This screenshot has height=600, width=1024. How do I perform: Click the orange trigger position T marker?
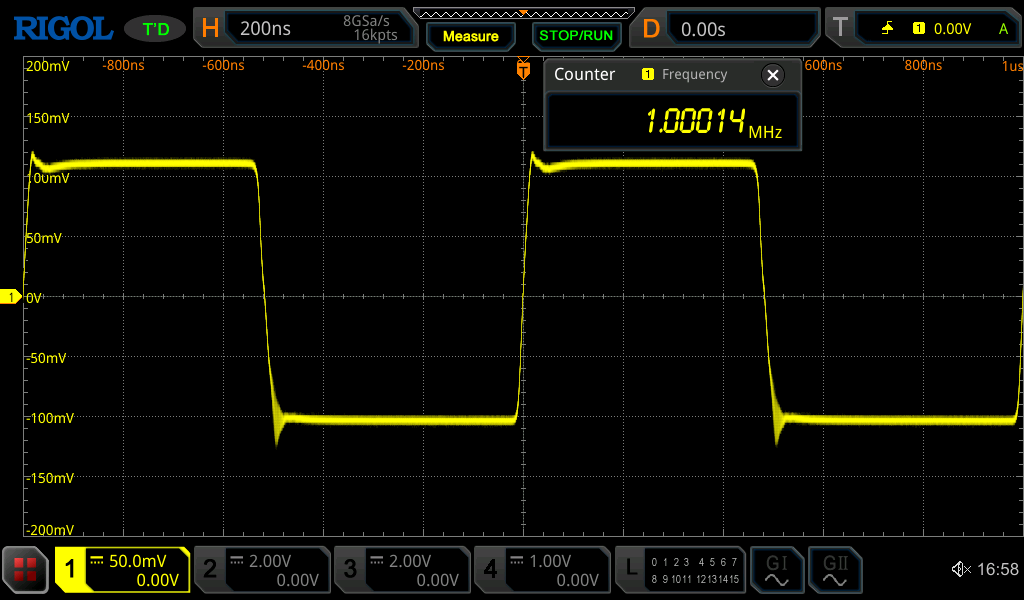click(x=522, y=69)
